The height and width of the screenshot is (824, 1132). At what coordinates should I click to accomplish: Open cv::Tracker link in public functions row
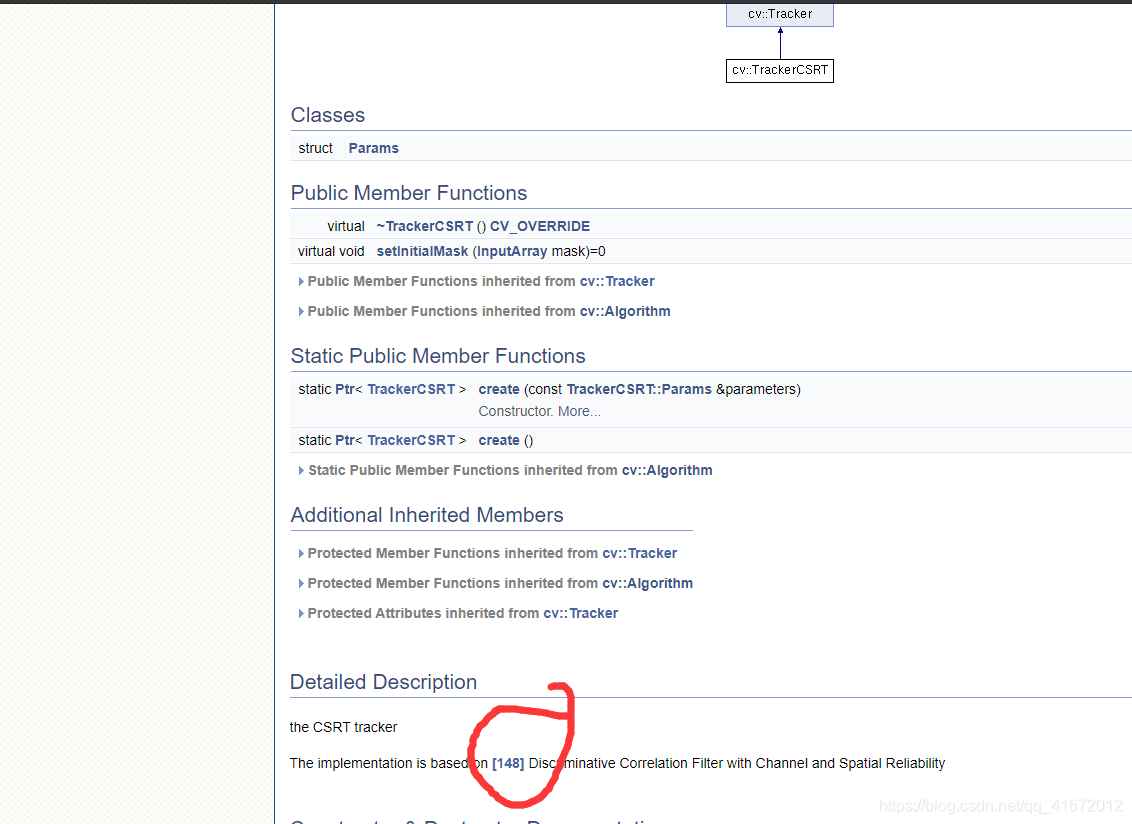pyautogui.click(x=617, y=281)
